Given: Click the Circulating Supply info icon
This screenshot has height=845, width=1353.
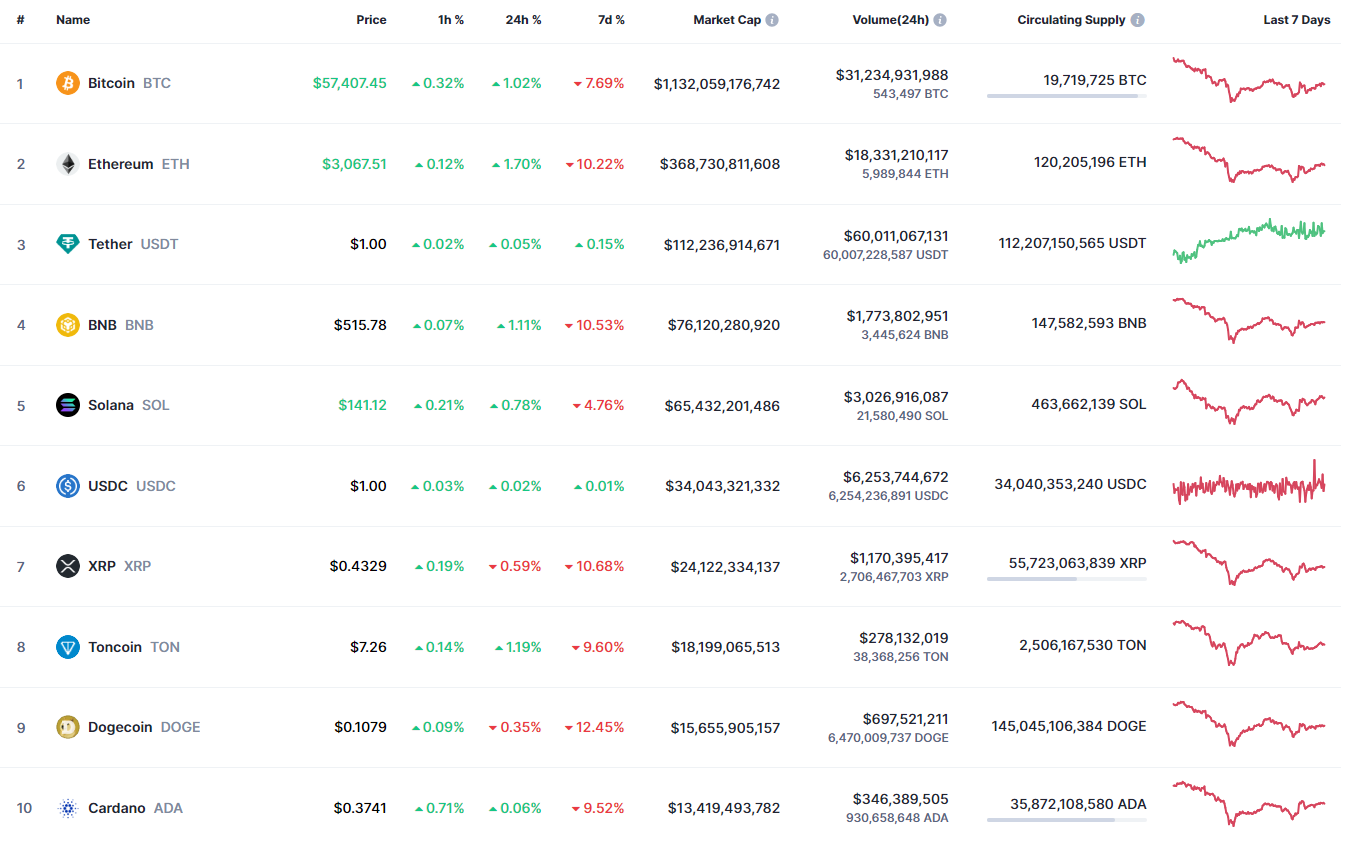Looking at the screenshot, I should (1138, 20).
